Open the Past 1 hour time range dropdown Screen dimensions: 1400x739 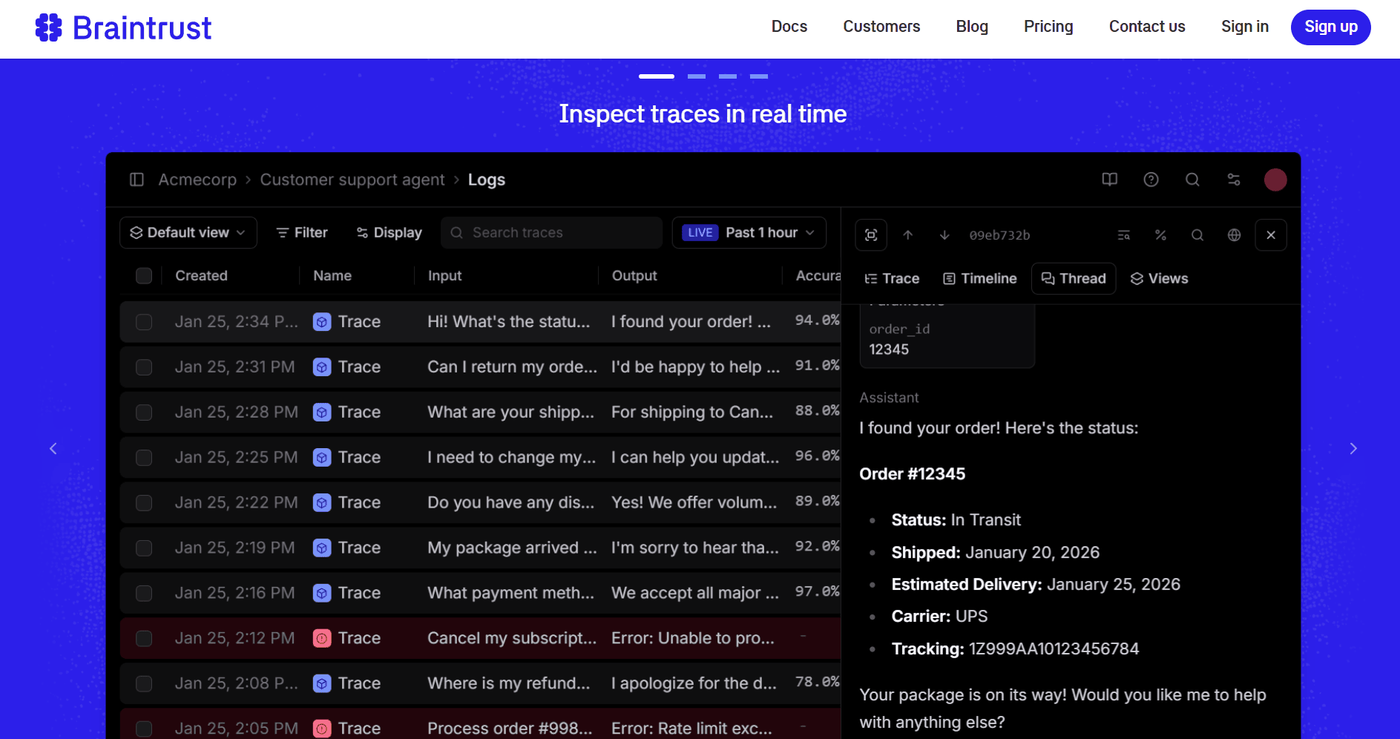pos(749,233)
